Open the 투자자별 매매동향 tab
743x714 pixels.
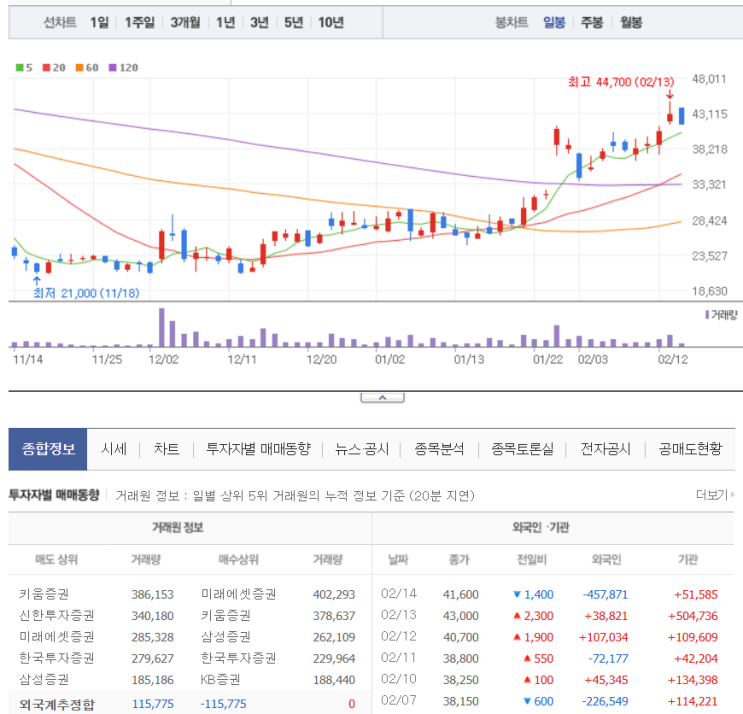pyautogui.click(x=258, y=449)
